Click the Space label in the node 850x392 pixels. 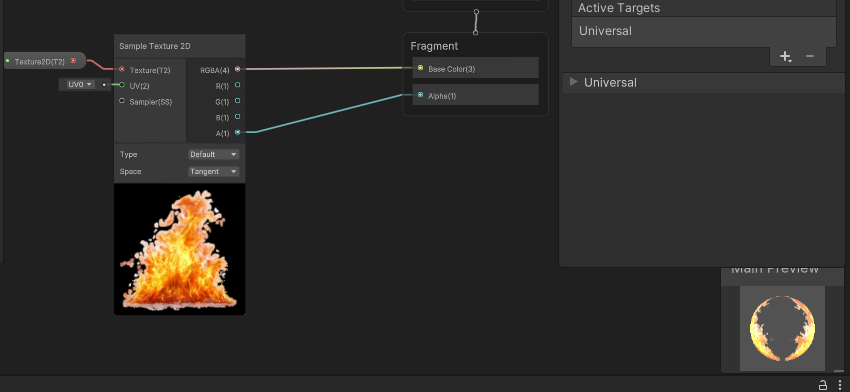[131, 171]
